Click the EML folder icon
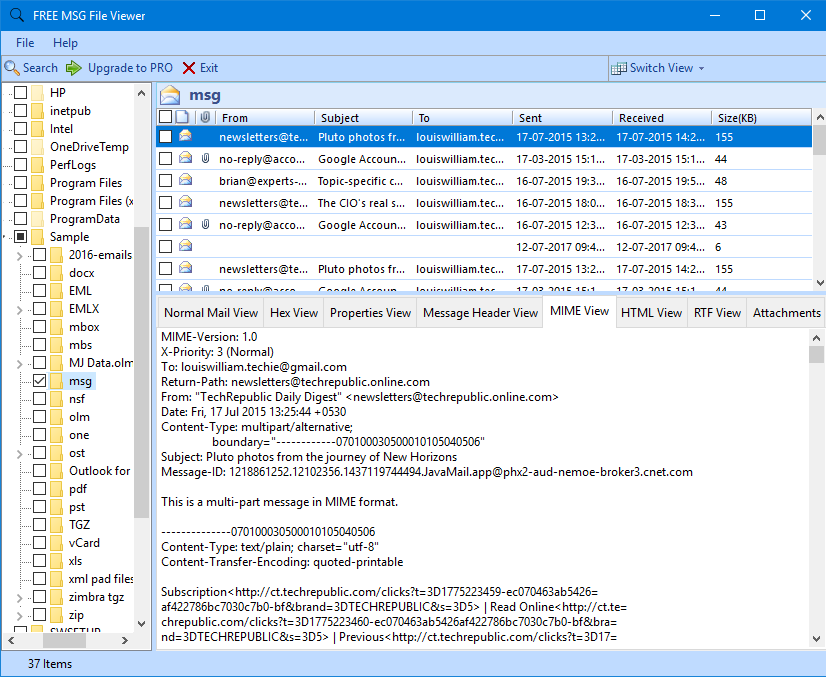The height and width of the screenshot is (678, 826). tap(56, 291)
